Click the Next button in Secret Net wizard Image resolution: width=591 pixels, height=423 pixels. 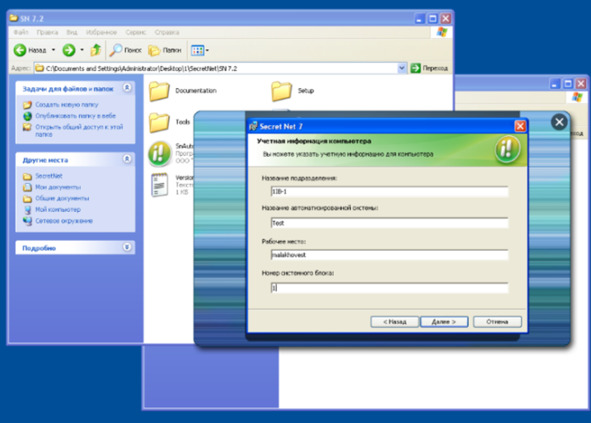(x=444, y=322)
